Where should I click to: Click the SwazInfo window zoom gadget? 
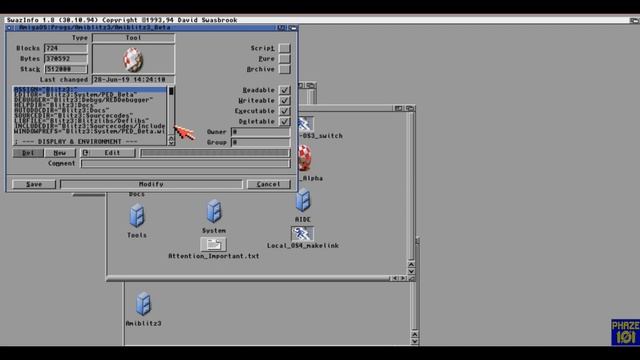pyautogui.click(x=282, y=28)
